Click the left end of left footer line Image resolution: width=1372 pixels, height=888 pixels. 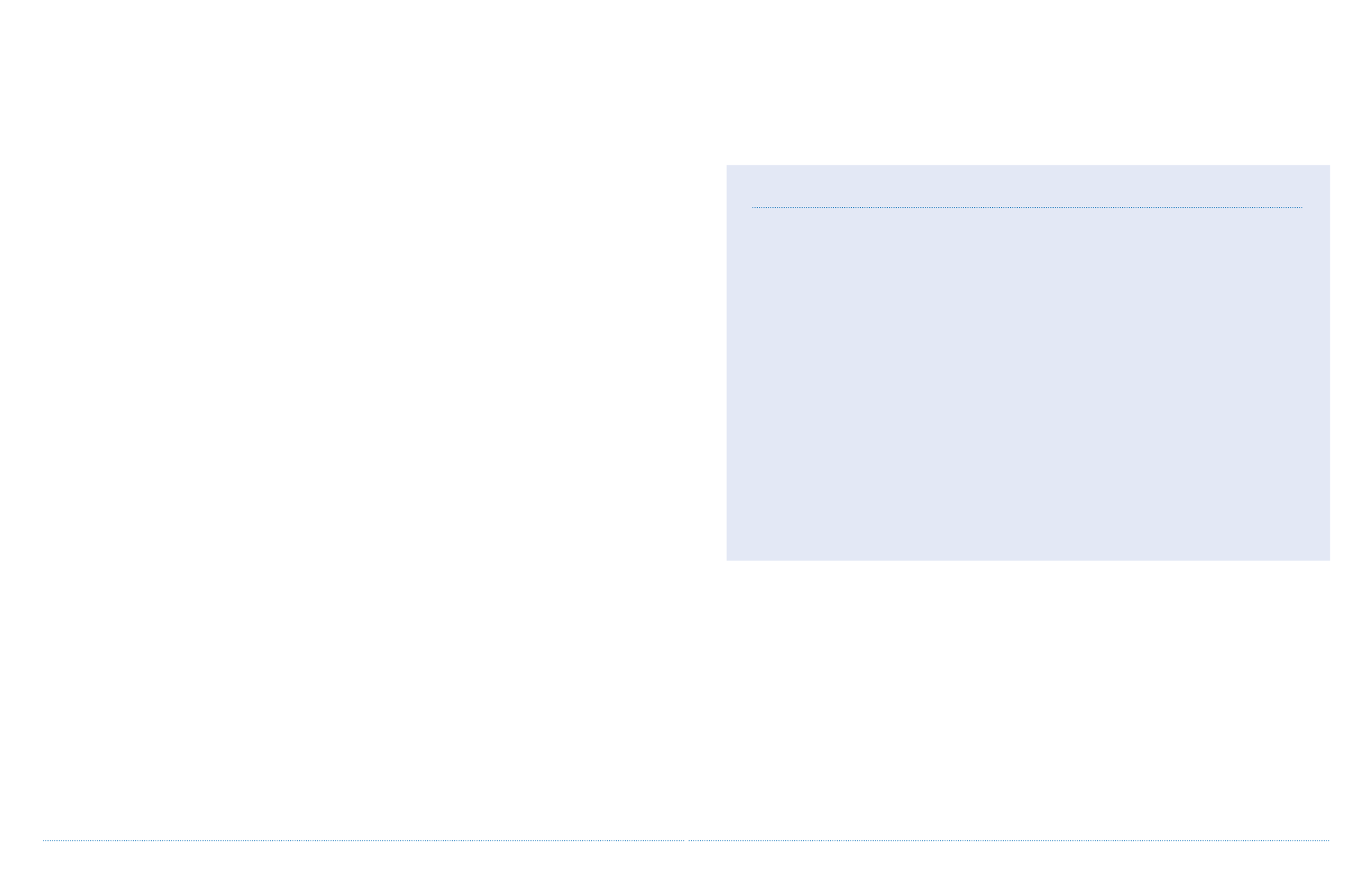45,841
